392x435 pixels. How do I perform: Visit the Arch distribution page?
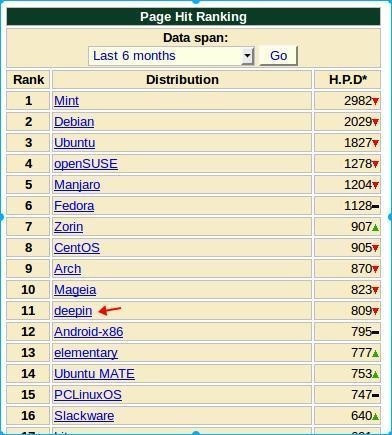pyautogui.click(x=67, y=269)
